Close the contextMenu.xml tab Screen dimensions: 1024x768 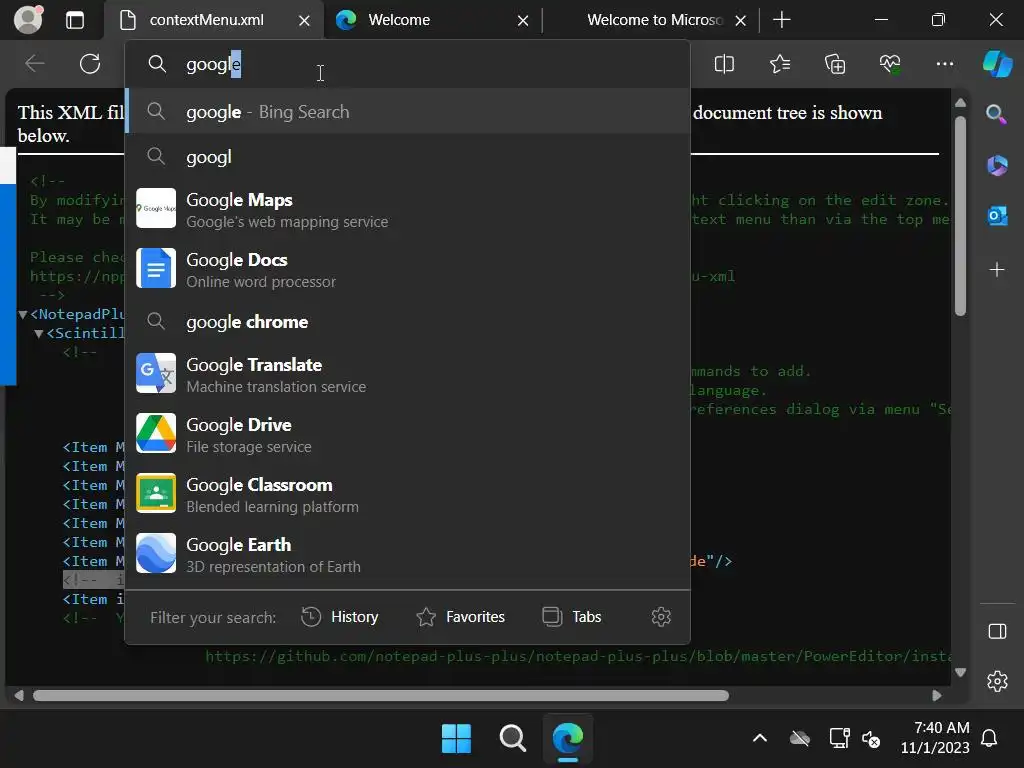(x=304, y=21)
